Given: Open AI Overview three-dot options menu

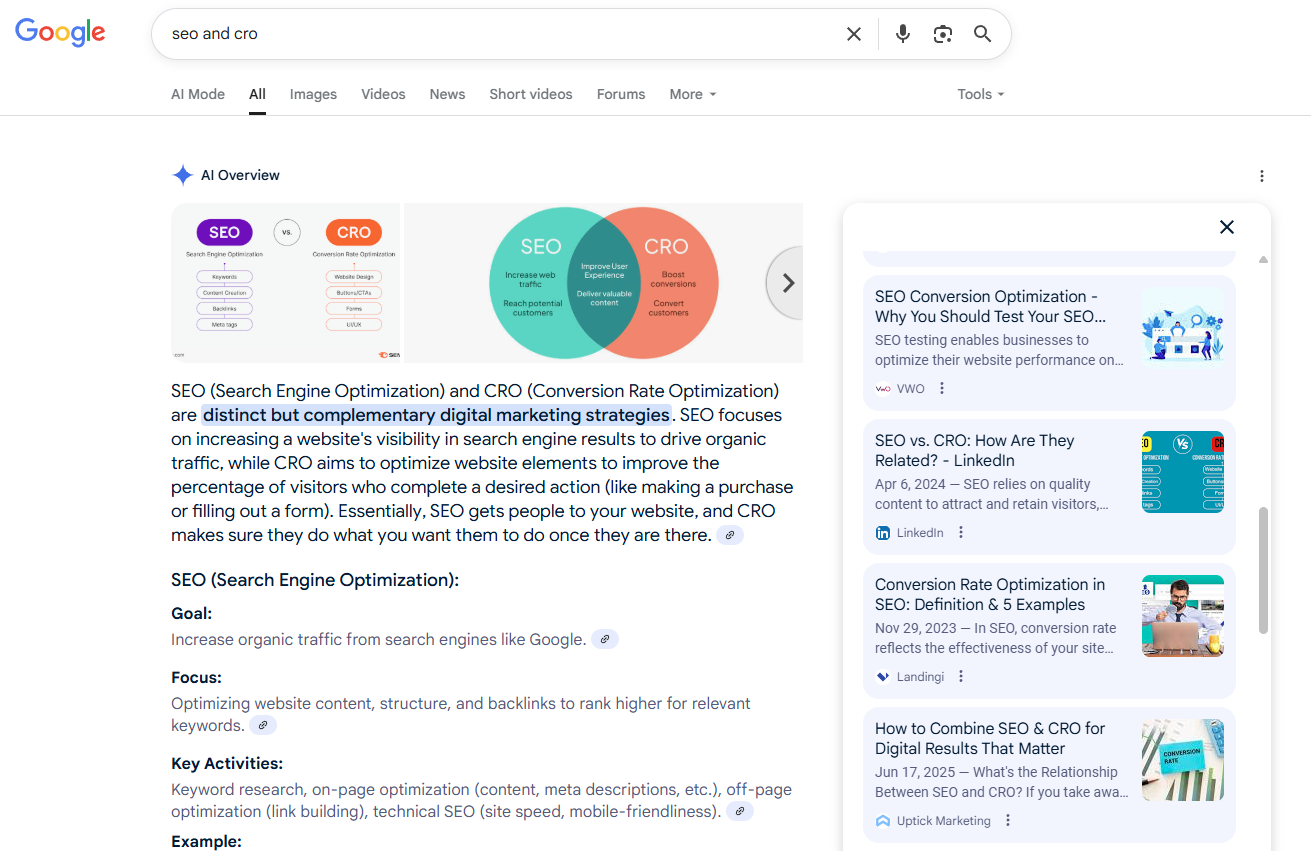Looking at the screenshot, I should (1261, 176).
